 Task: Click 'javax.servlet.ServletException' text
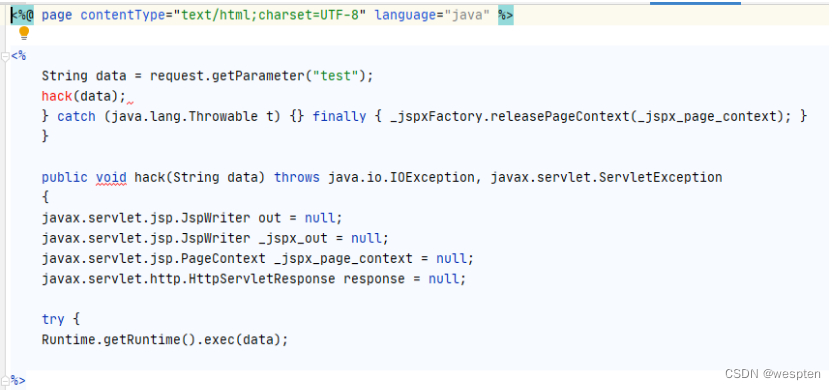point(606,177)
